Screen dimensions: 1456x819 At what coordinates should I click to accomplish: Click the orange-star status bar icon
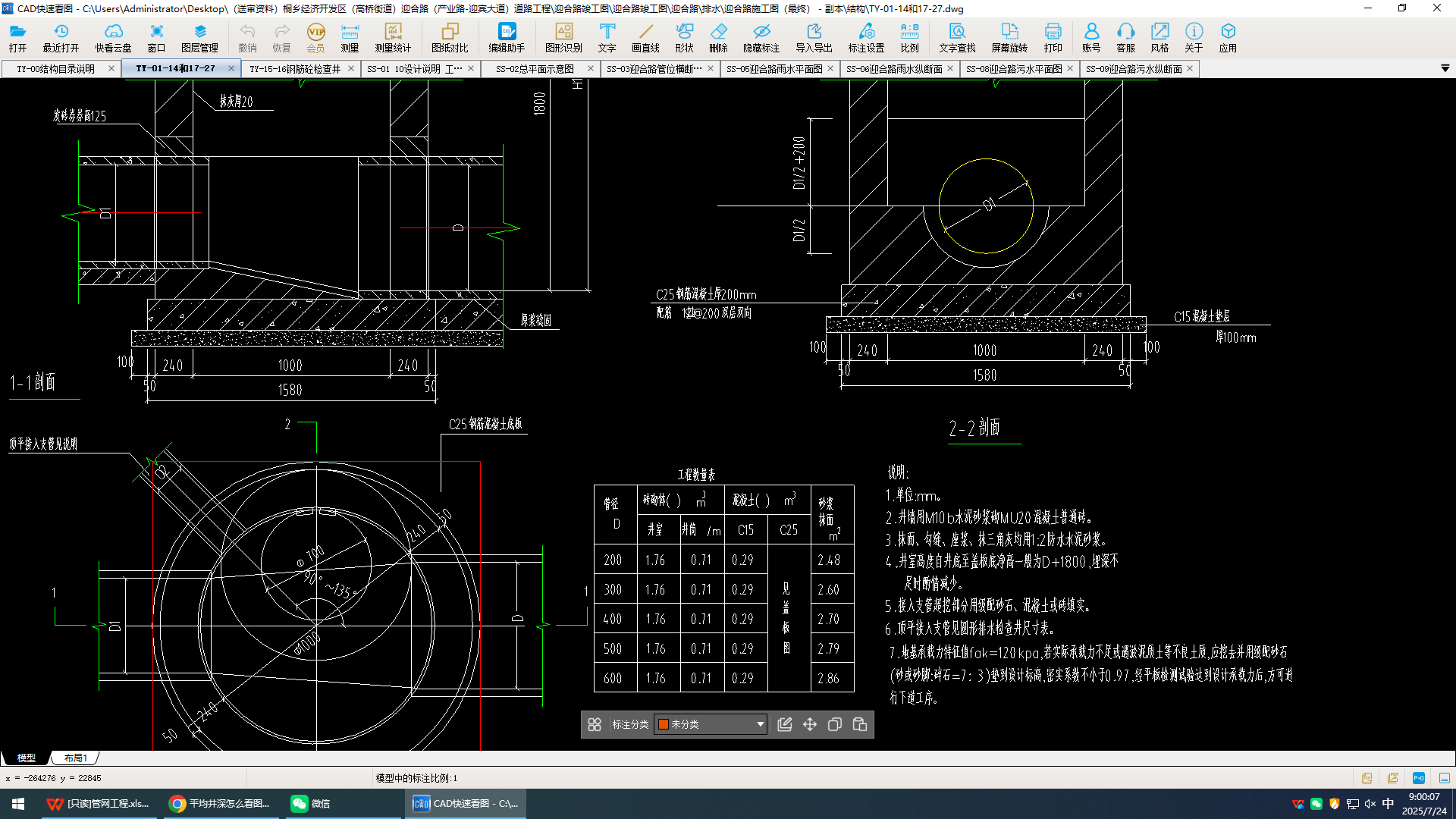coord(1393,778)
